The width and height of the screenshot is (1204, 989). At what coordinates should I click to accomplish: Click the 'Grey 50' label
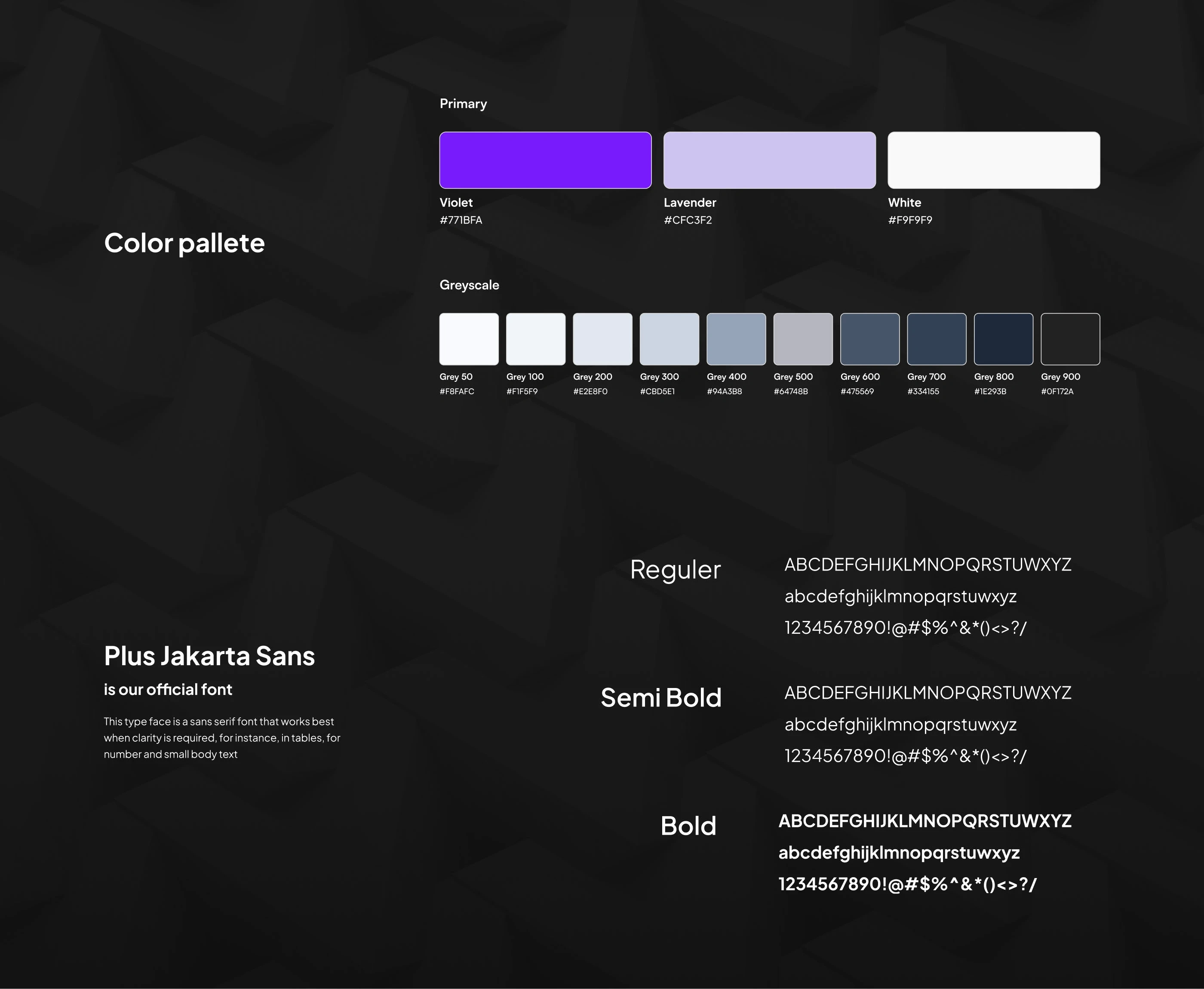pos(456,377)
